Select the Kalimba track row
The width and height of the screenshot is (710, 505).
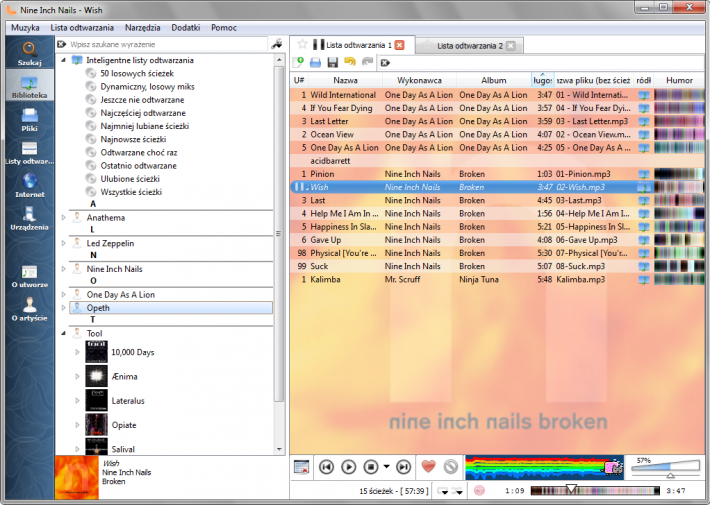[497, 279]
